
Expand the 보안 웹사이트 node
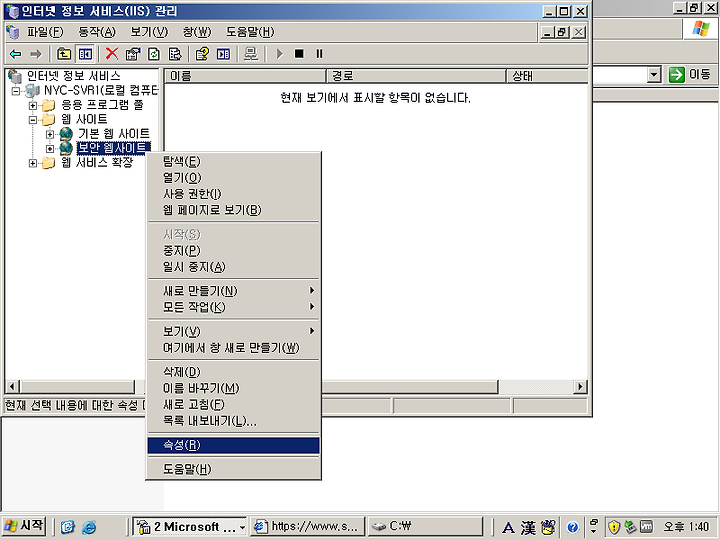(50, 148)
